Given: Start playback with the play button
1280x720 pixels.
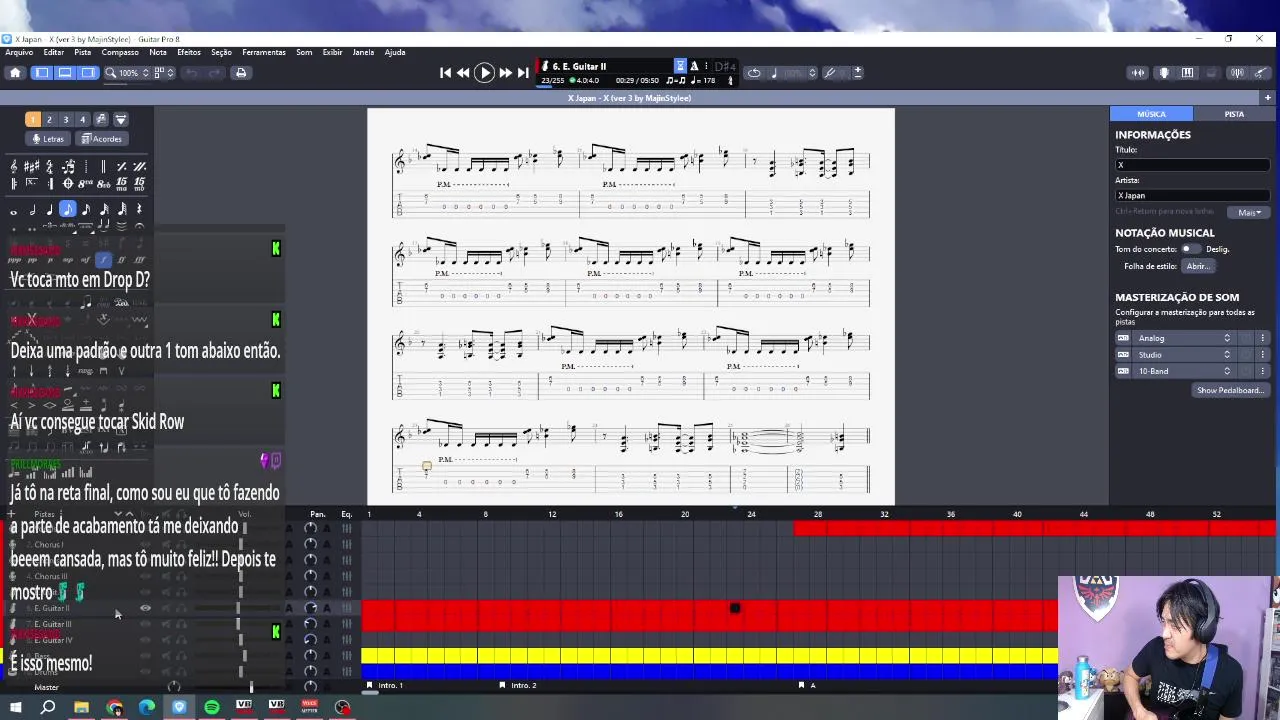Looking at the screenshot, I should pos(484,73).
